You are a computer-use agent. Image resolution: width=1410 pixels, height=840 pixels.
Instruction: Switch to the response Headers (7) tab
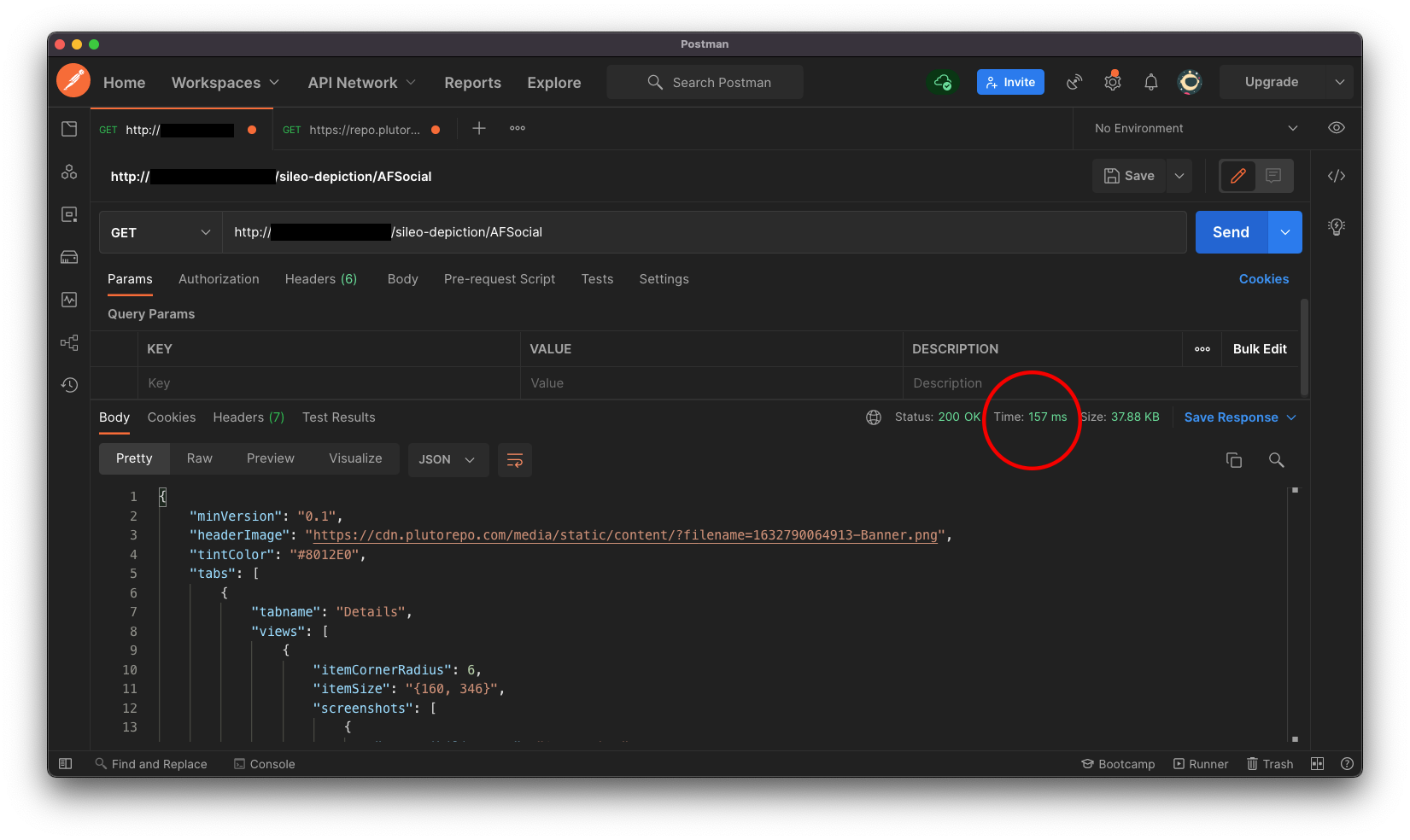click(x=249, y=417)
